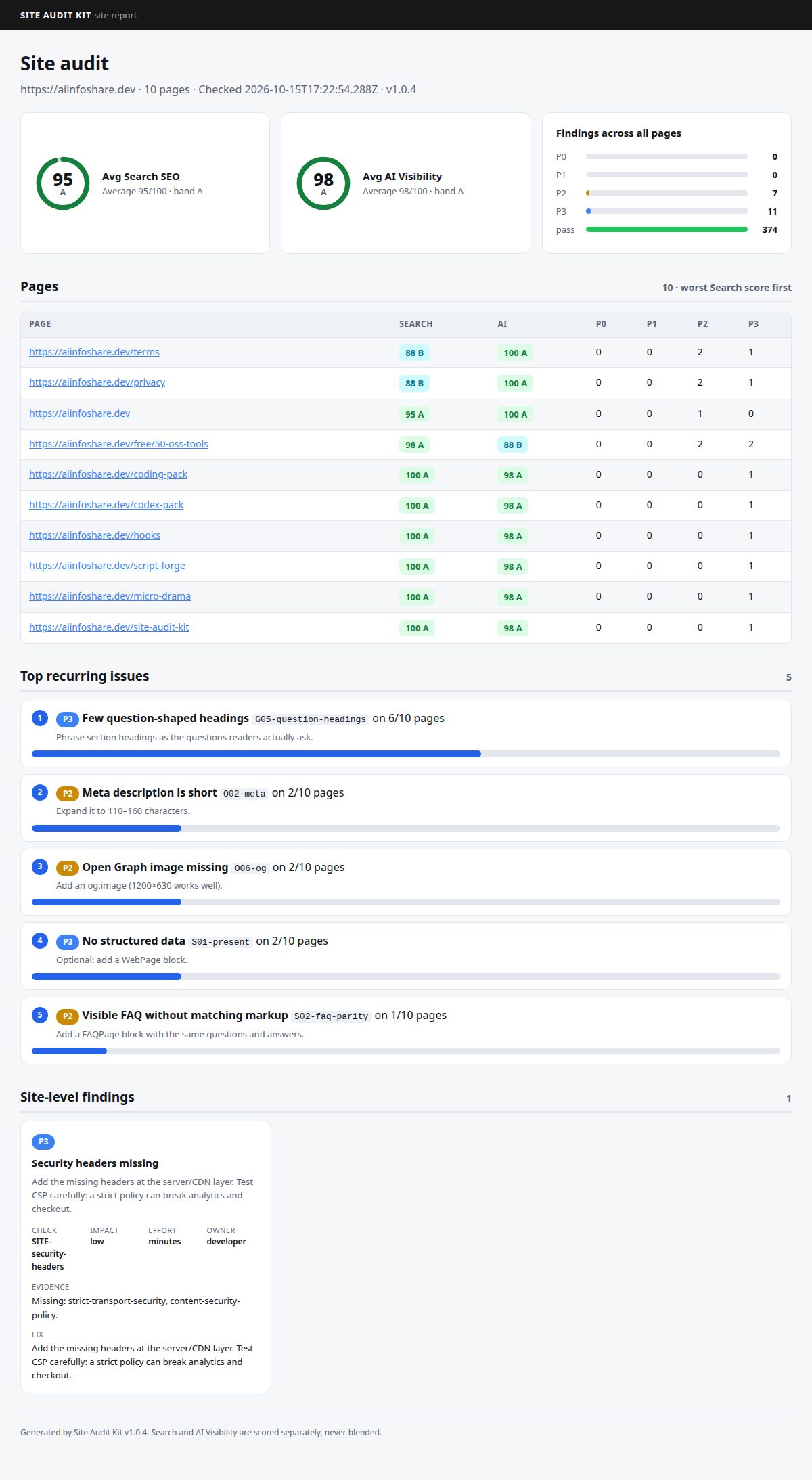Click the SITE-security-headers check value

[49, 1254]
